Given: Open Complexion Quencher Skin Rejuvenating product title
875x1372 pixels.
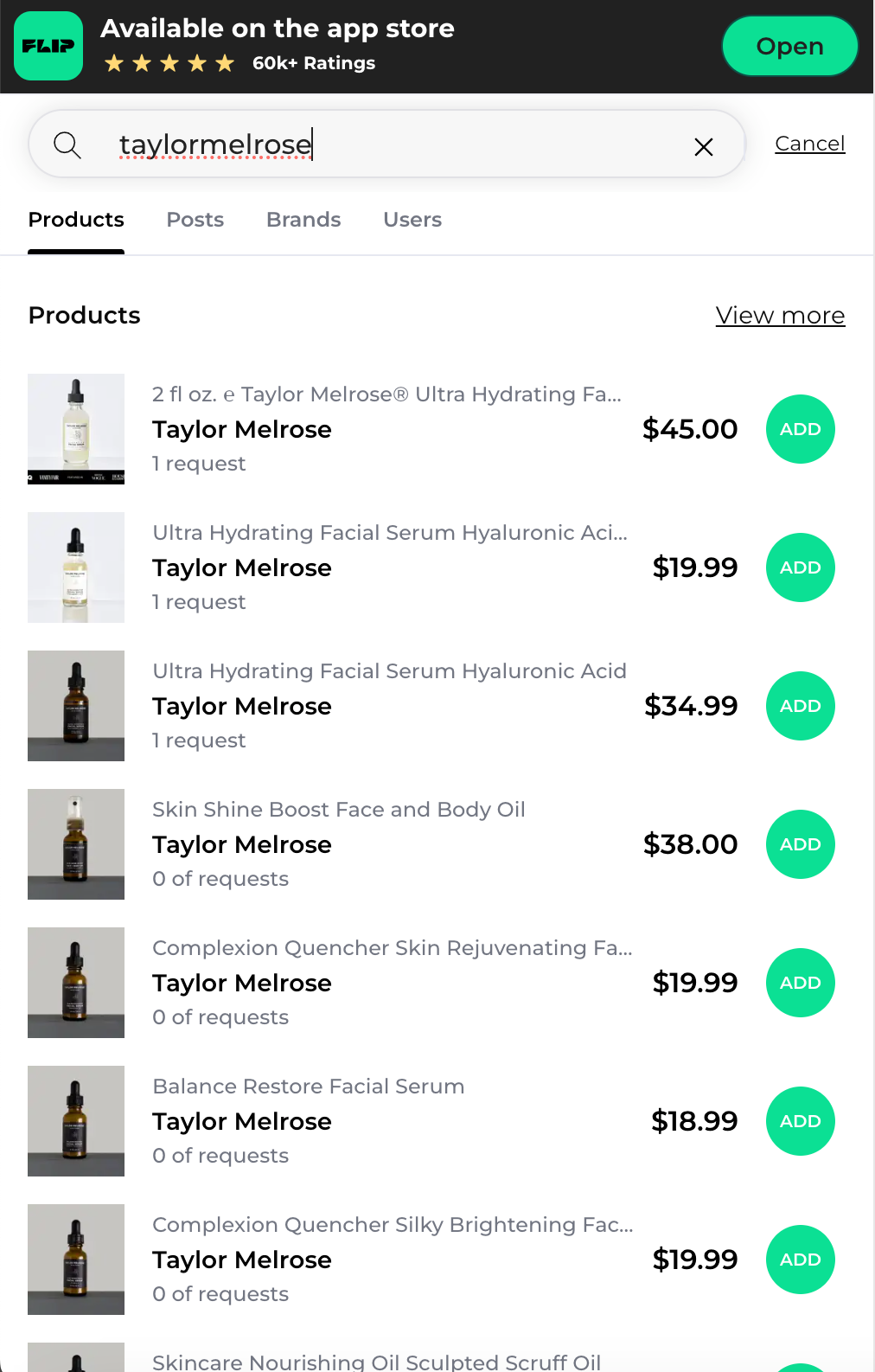Looking at the screenshot, I should pyautogui.click(x=392, y=948).
